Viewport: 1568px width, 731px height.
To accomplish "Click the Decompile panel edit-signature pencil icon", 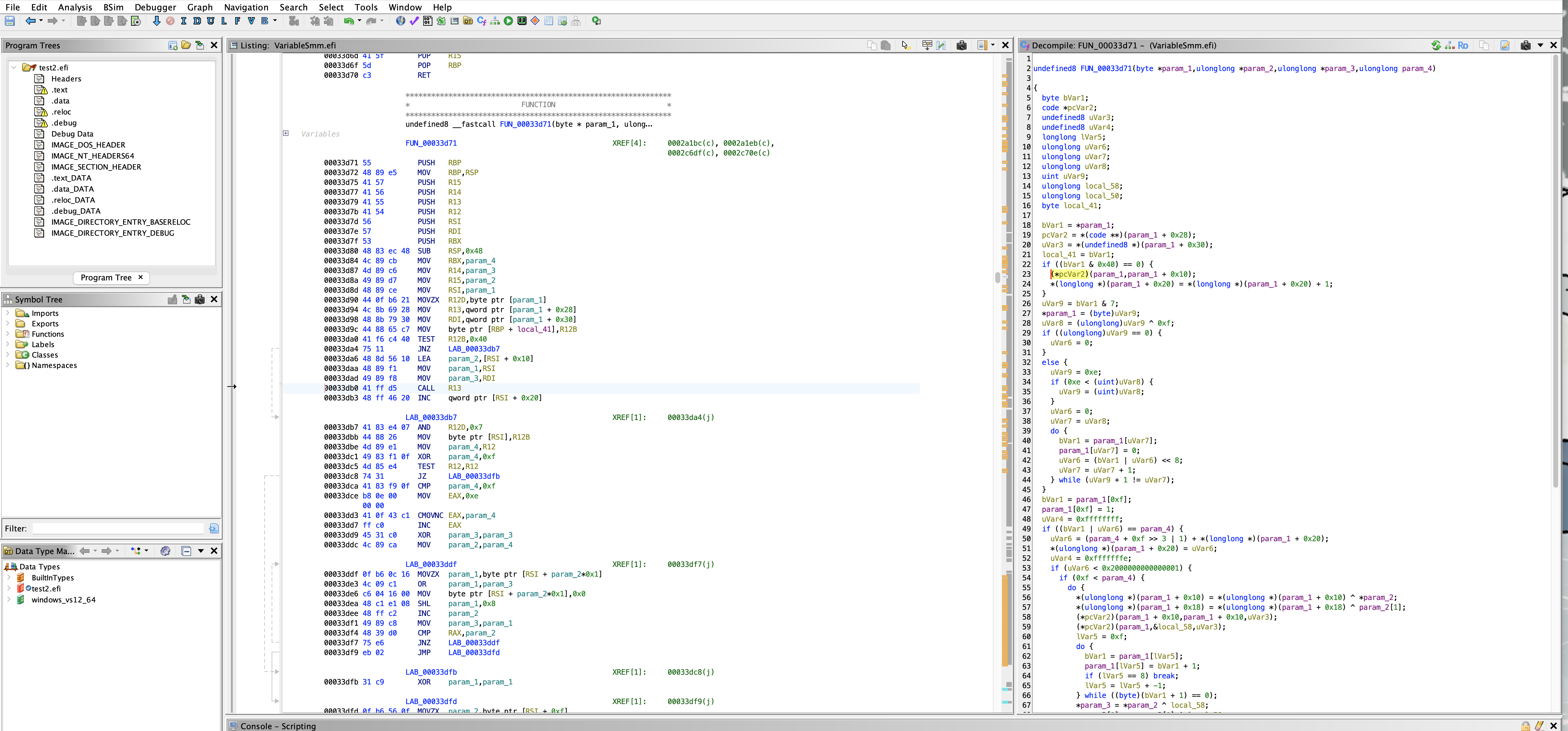I will (x=1505, y=46).
